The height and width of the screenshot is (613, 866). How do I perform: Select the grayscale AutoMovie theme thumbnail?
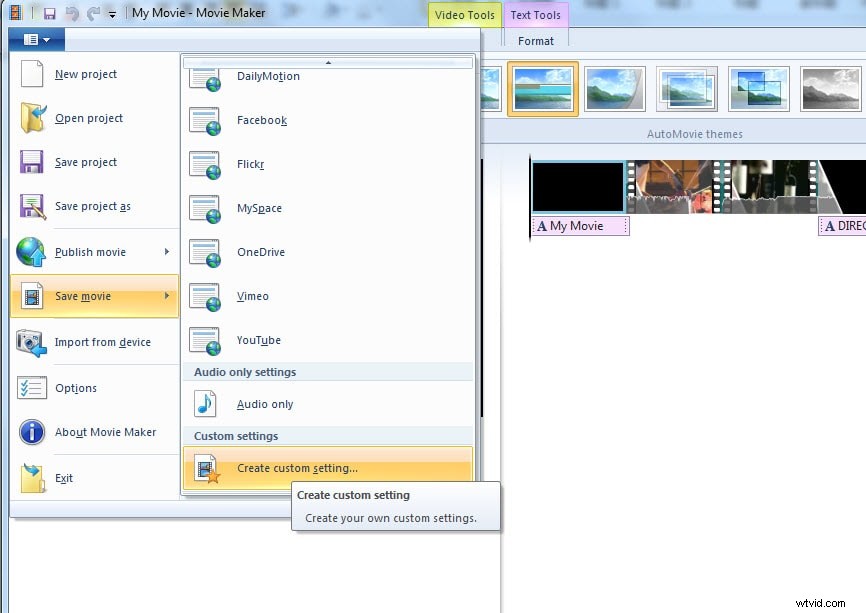click(x=830, y=88)
